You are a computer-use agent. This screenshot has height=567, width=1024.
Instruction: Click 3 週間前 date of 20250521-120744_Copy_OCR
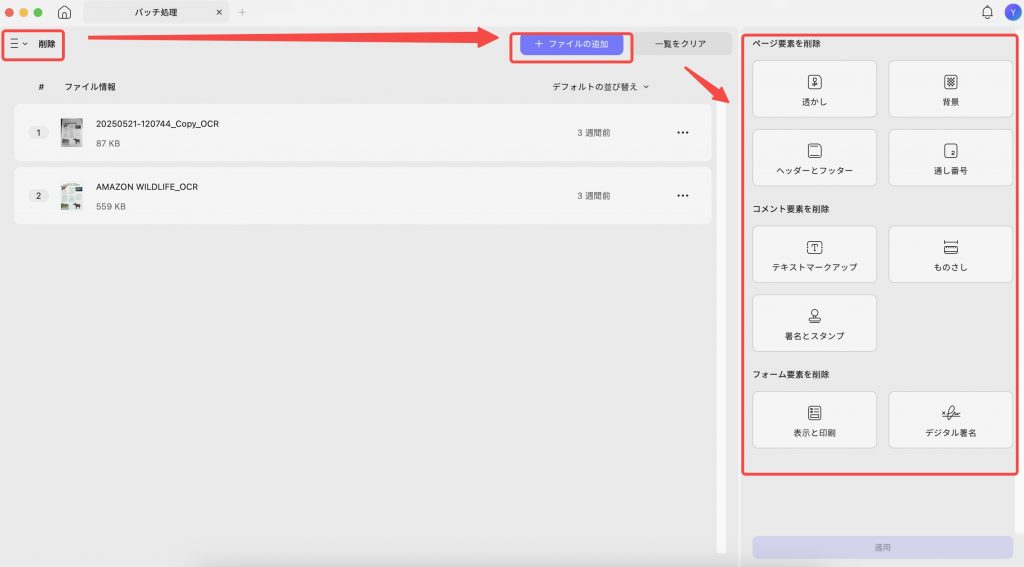(594, 133)
